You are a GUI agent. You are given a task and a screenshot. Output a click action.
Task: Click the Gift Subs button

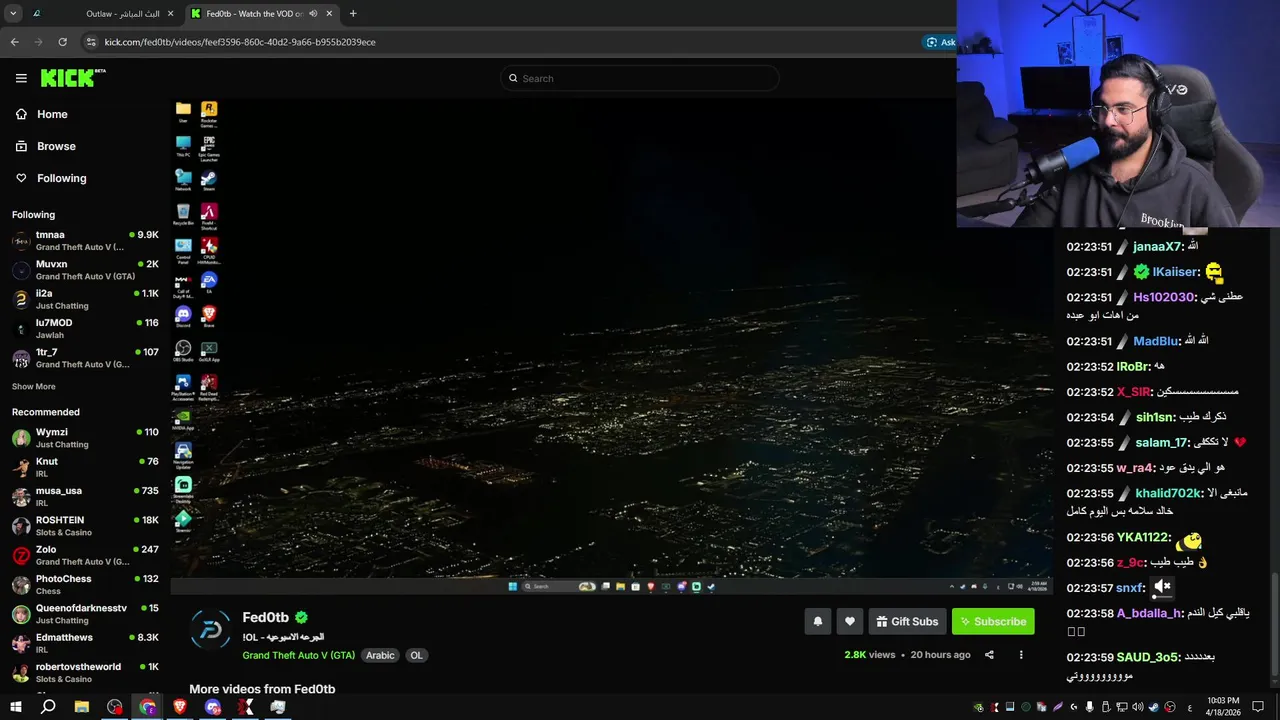tap(907, 621)
